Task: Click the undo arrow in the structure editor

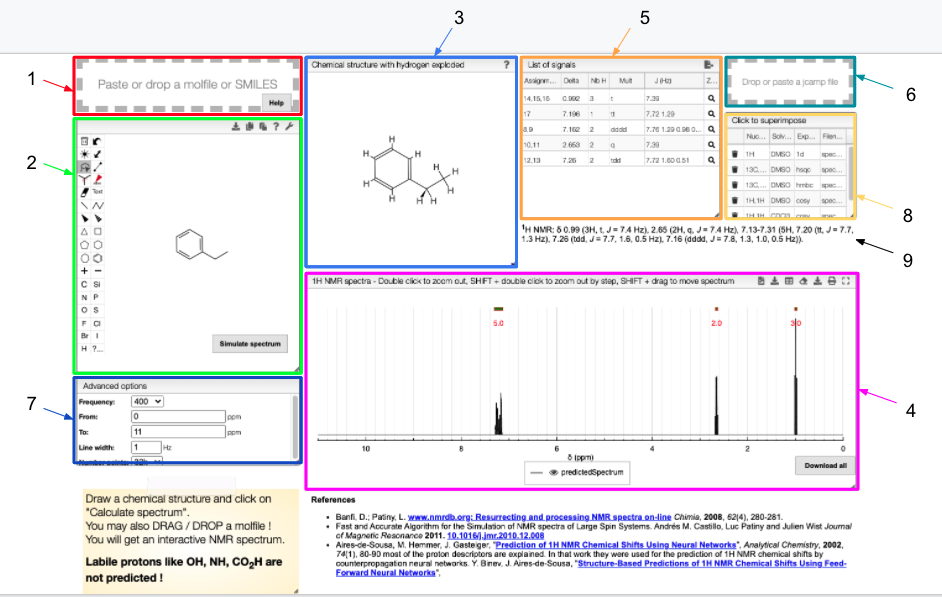Action: tap(97, 141)
